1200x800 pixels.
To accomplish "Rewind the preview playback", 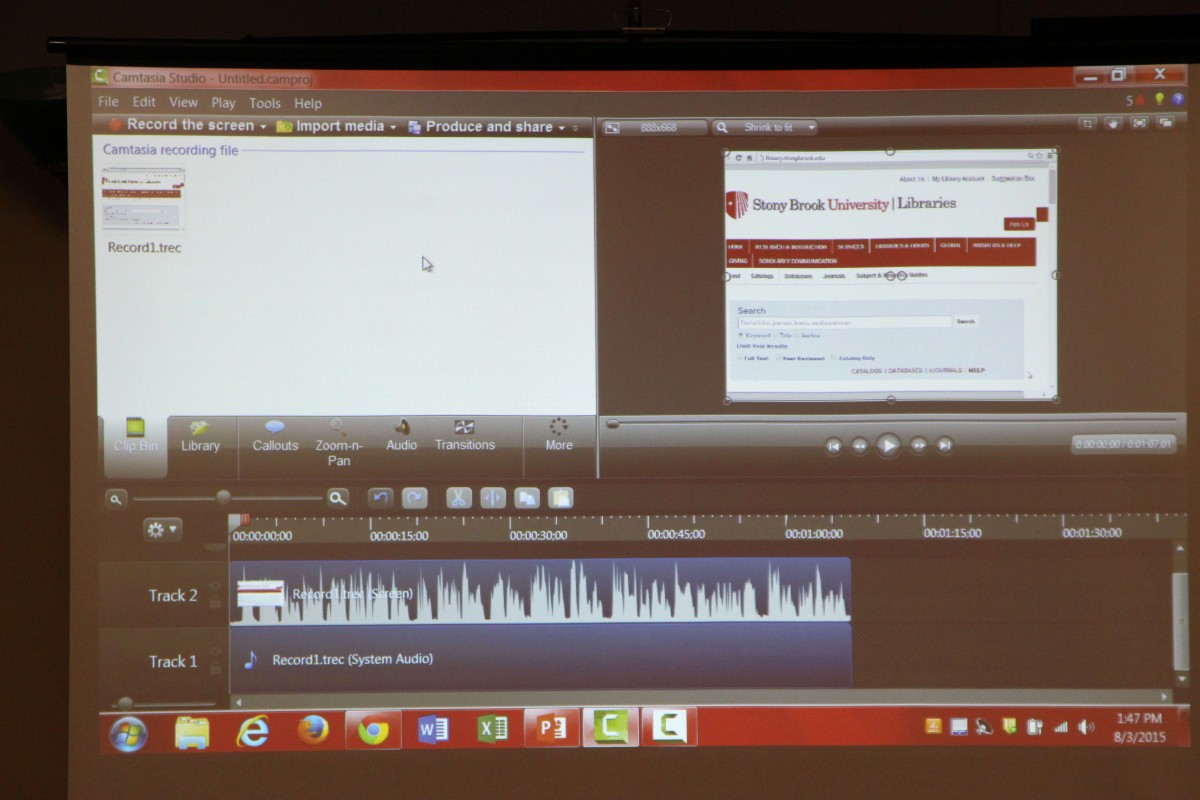I will click(x=859, y=446).
